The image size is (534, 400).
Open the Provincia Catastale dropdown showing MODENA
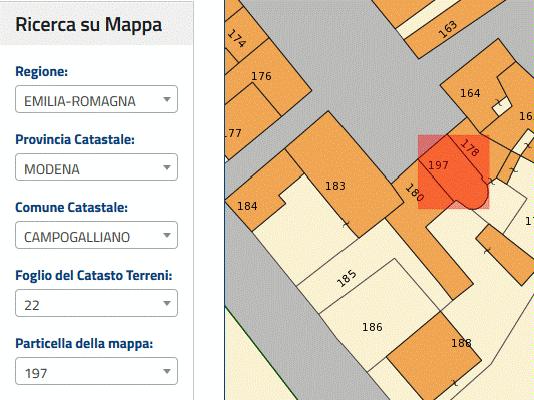tap(96, 167)
